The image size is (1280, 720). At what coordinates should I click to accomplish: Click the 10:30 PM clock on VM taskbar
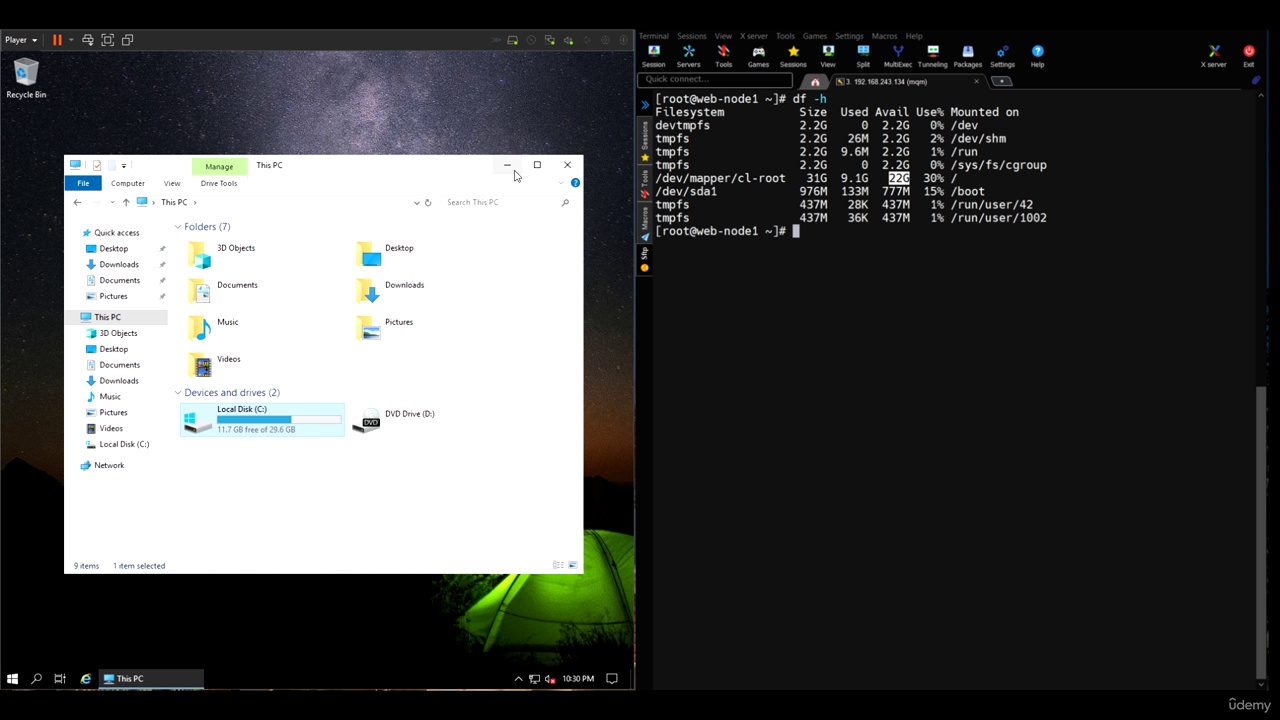(x=578, y=679)
